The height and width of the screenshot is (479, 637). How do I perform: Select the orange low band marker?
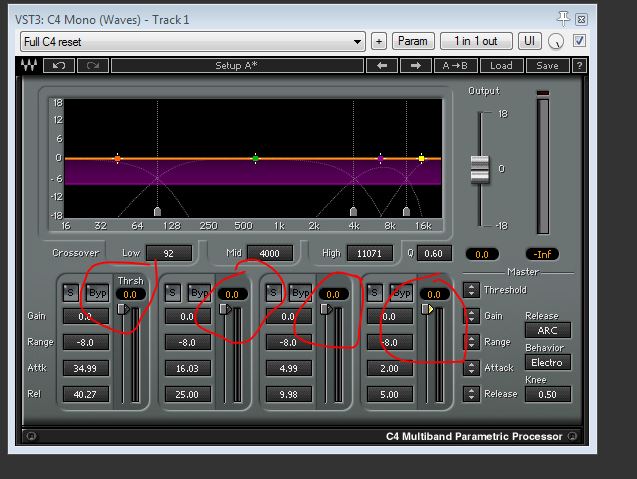tap(117, 158)
